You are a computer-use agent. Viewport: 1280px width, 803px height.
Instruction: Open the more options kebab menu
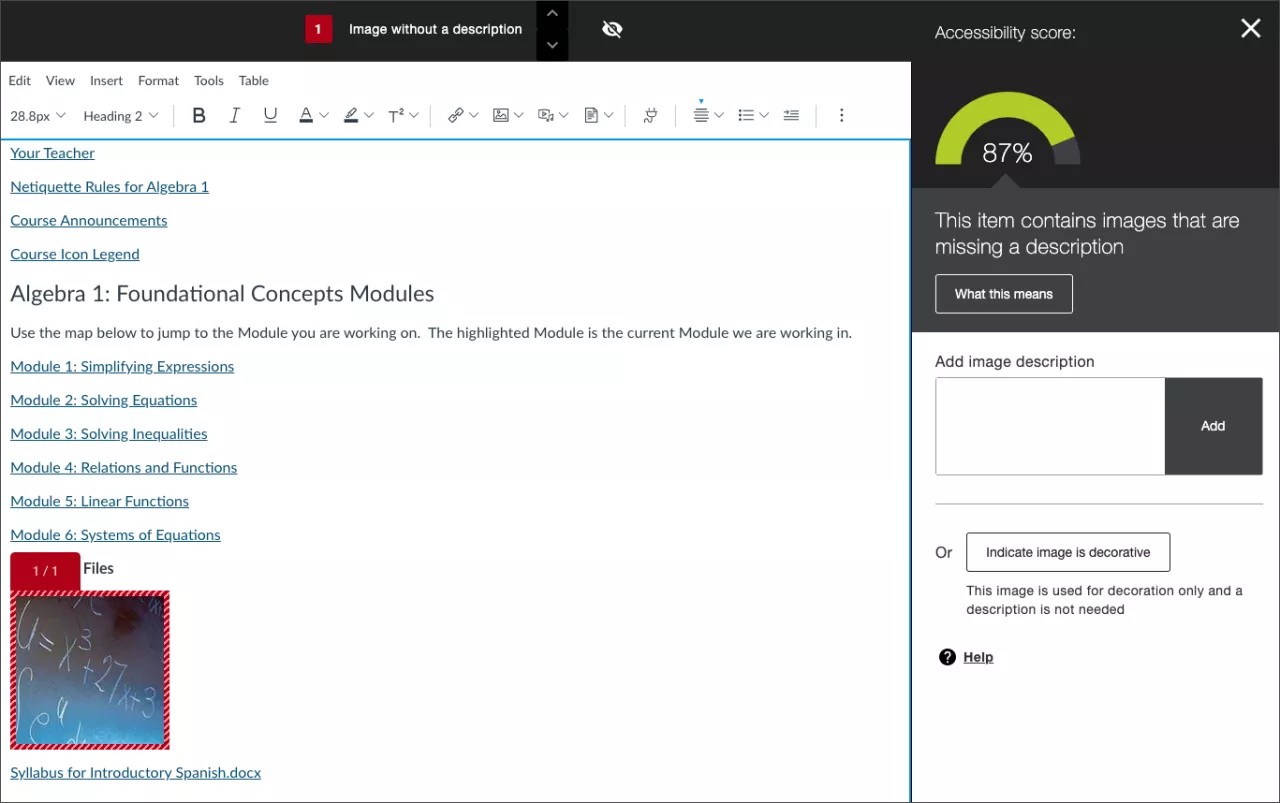tap(842, 115)
